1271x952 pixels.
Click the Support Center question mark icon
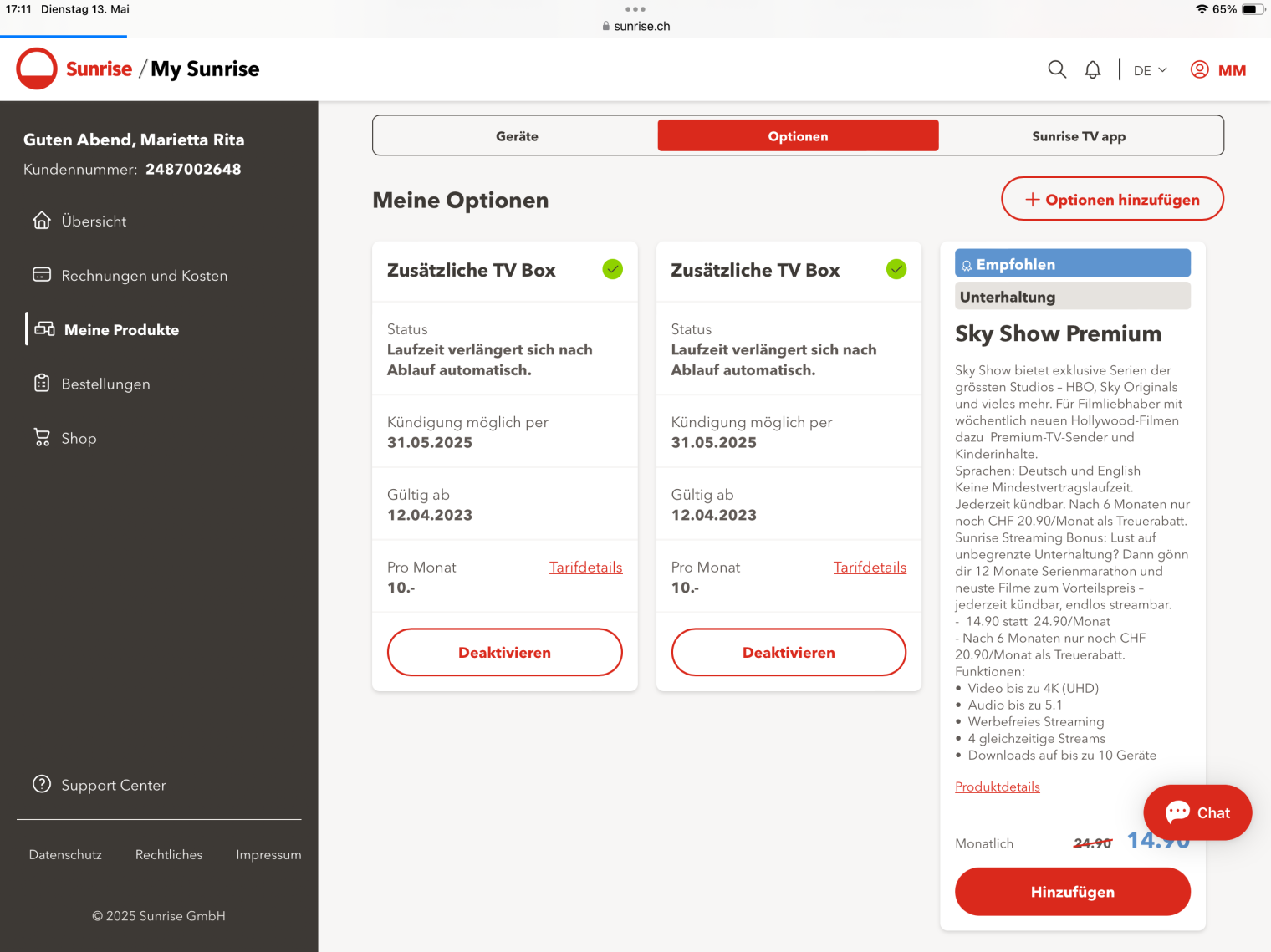(42, 785)
